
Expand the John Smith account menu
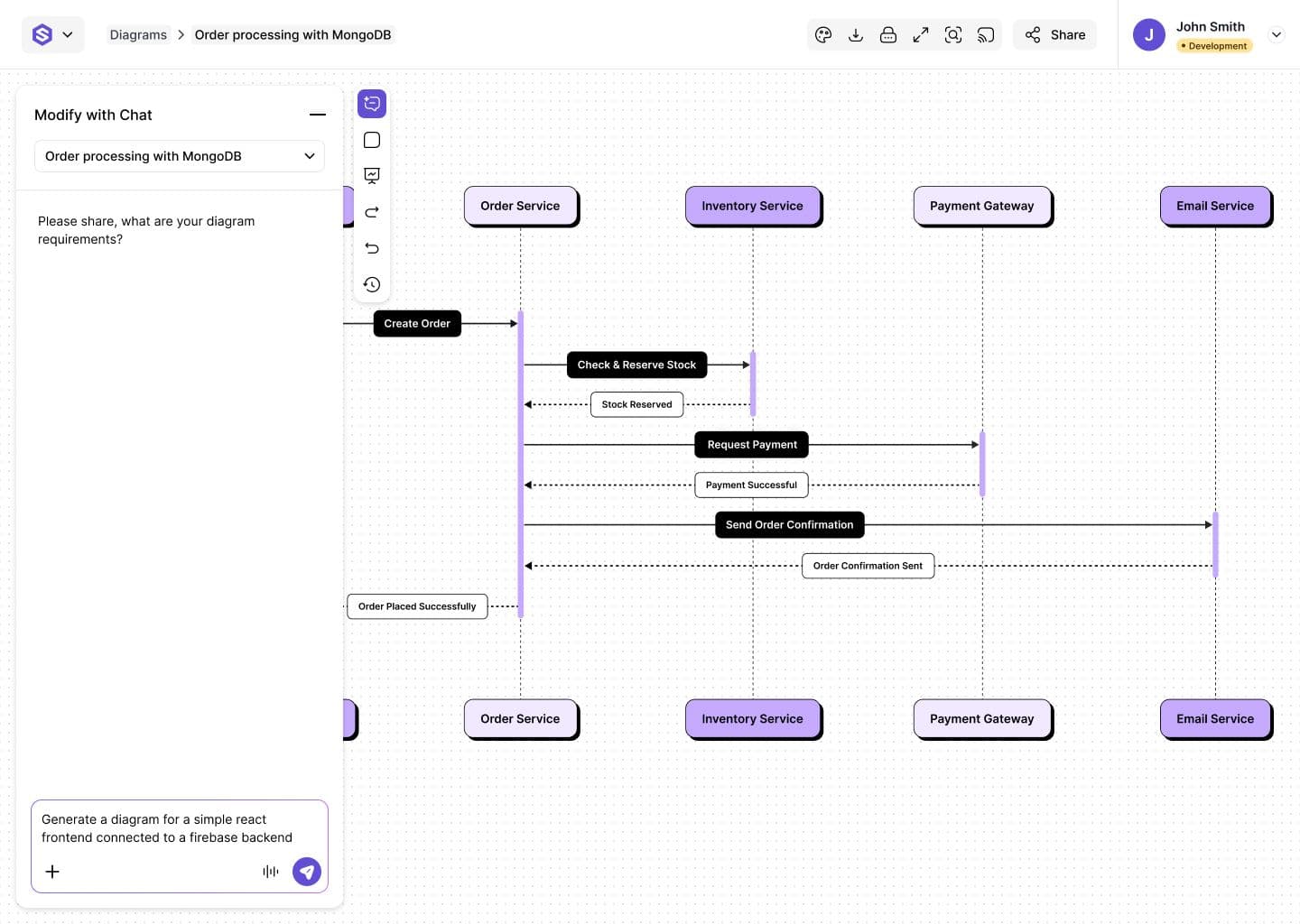click(x=1277, y=35)
